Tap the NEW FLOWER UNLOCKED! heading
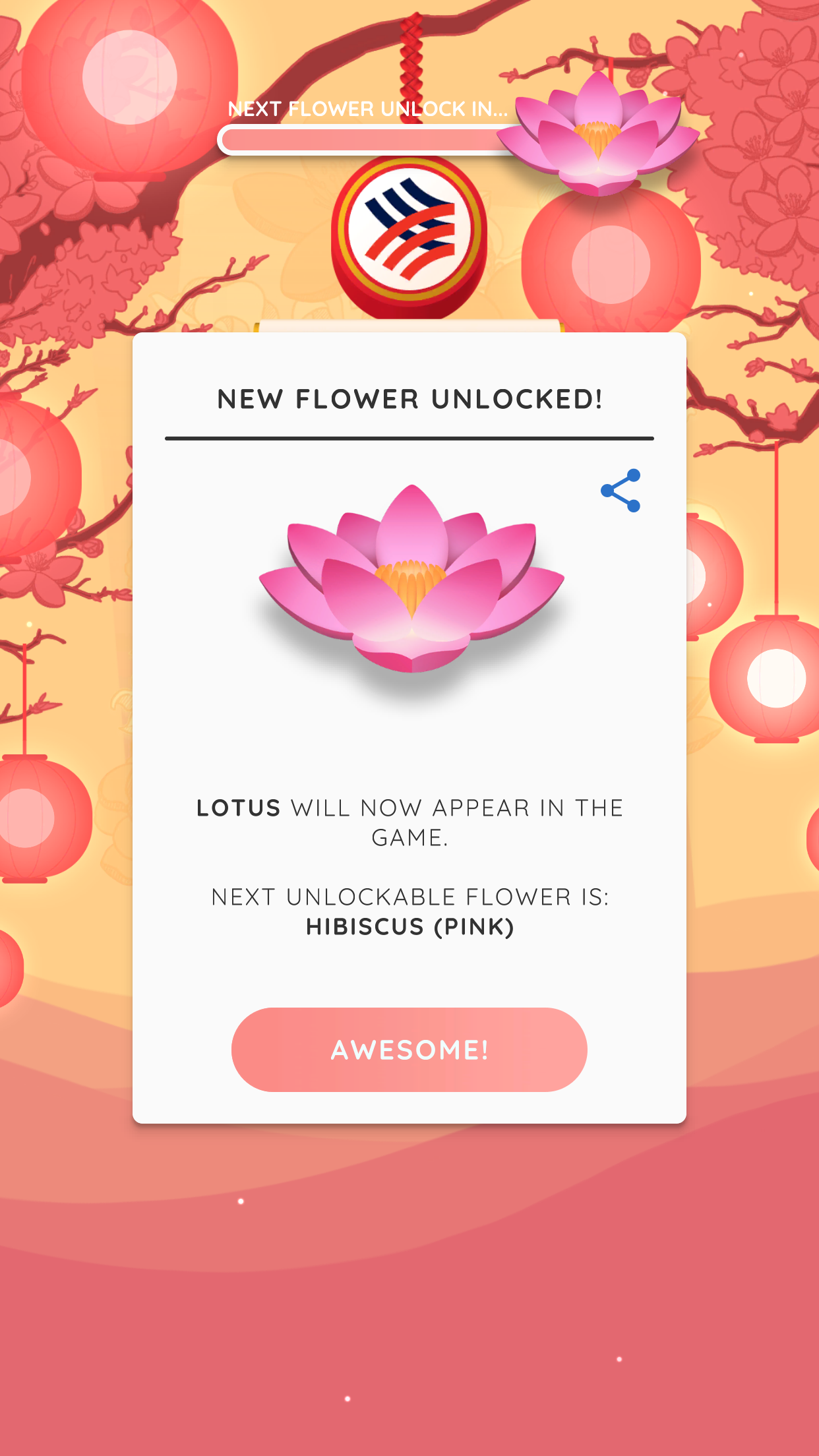 [409, 400]
